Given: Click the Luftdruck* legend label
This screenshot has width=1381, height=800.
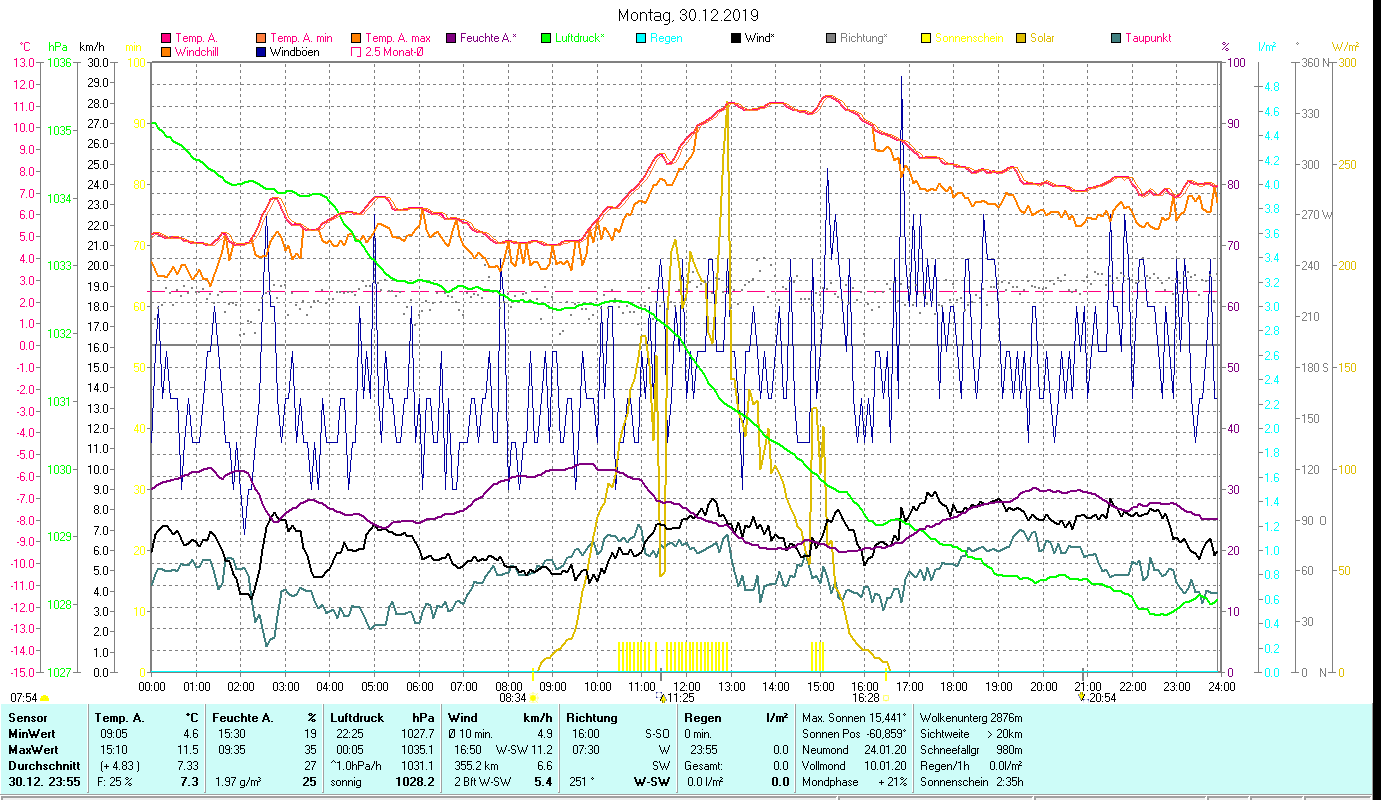Looking at the screenshot, I should pyautogui.click(x=580, y=39).
